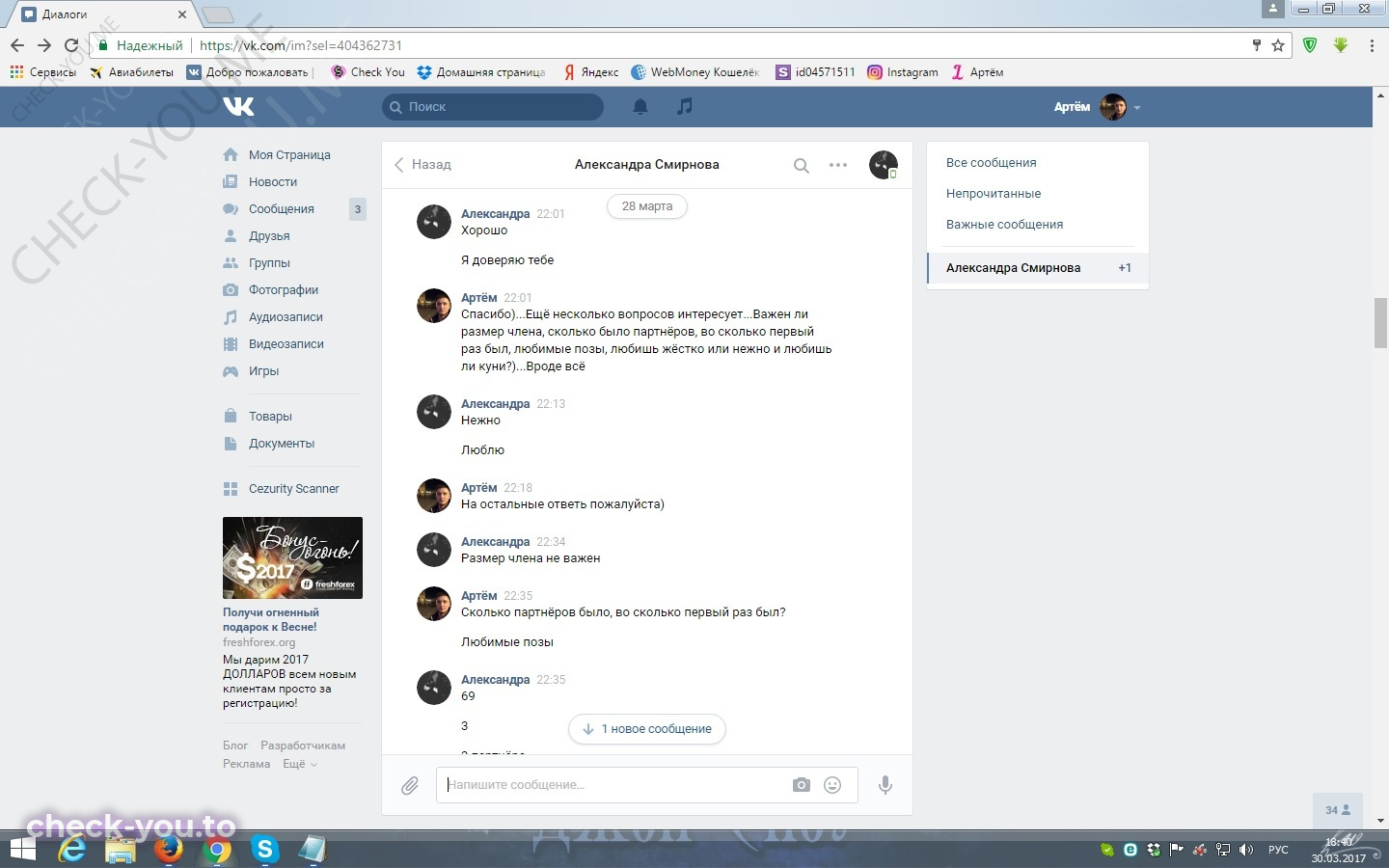Viewport: 1389px width, 868px height.
Task: Open Александра Смирнова chat header name
Action: (647, 165)
